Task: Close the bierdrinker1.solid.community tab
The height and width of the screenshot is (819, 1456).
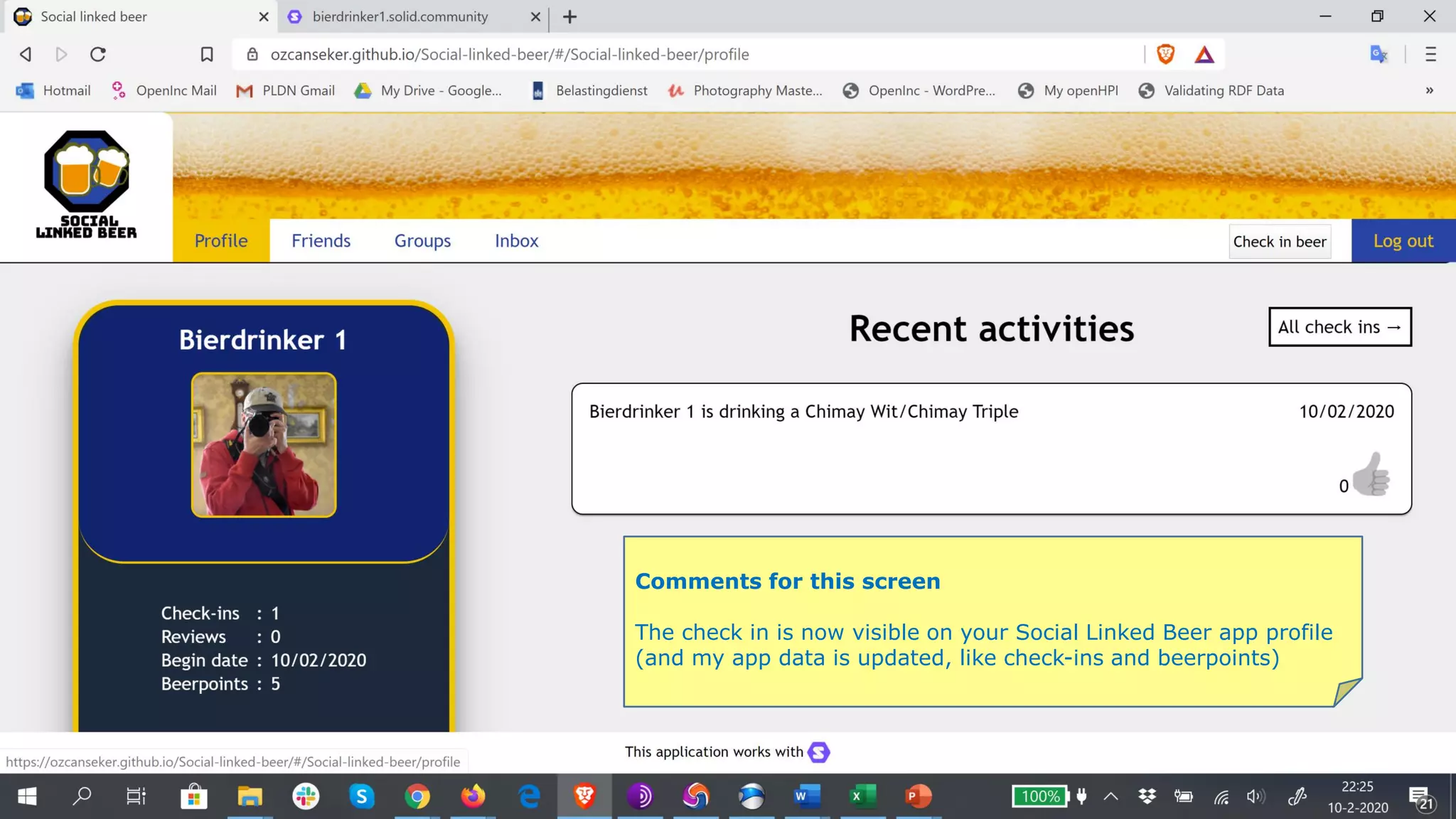Action: 535,16
